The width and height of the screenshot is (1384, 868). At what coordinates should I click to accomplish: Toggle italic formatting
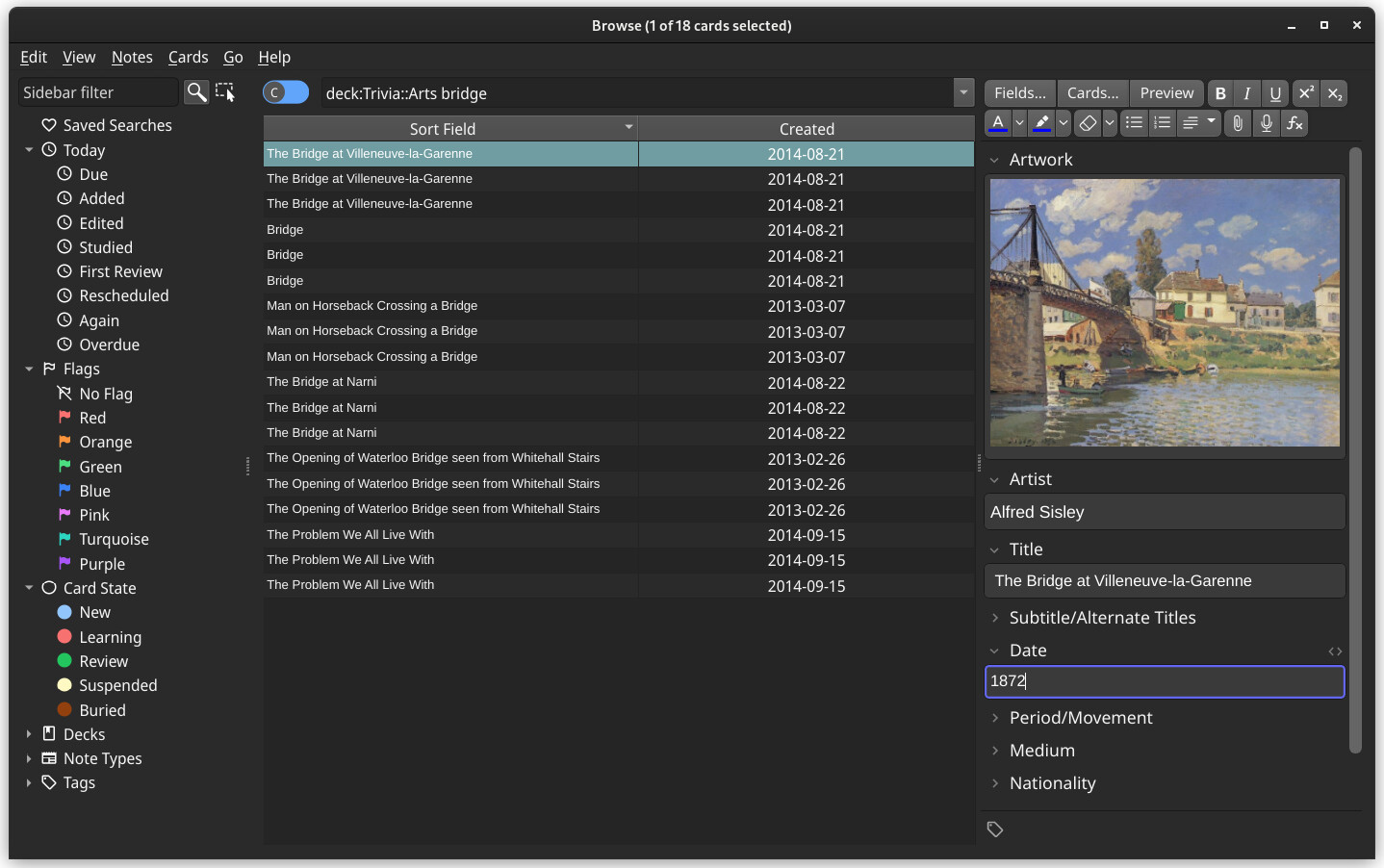[1247, 93]
